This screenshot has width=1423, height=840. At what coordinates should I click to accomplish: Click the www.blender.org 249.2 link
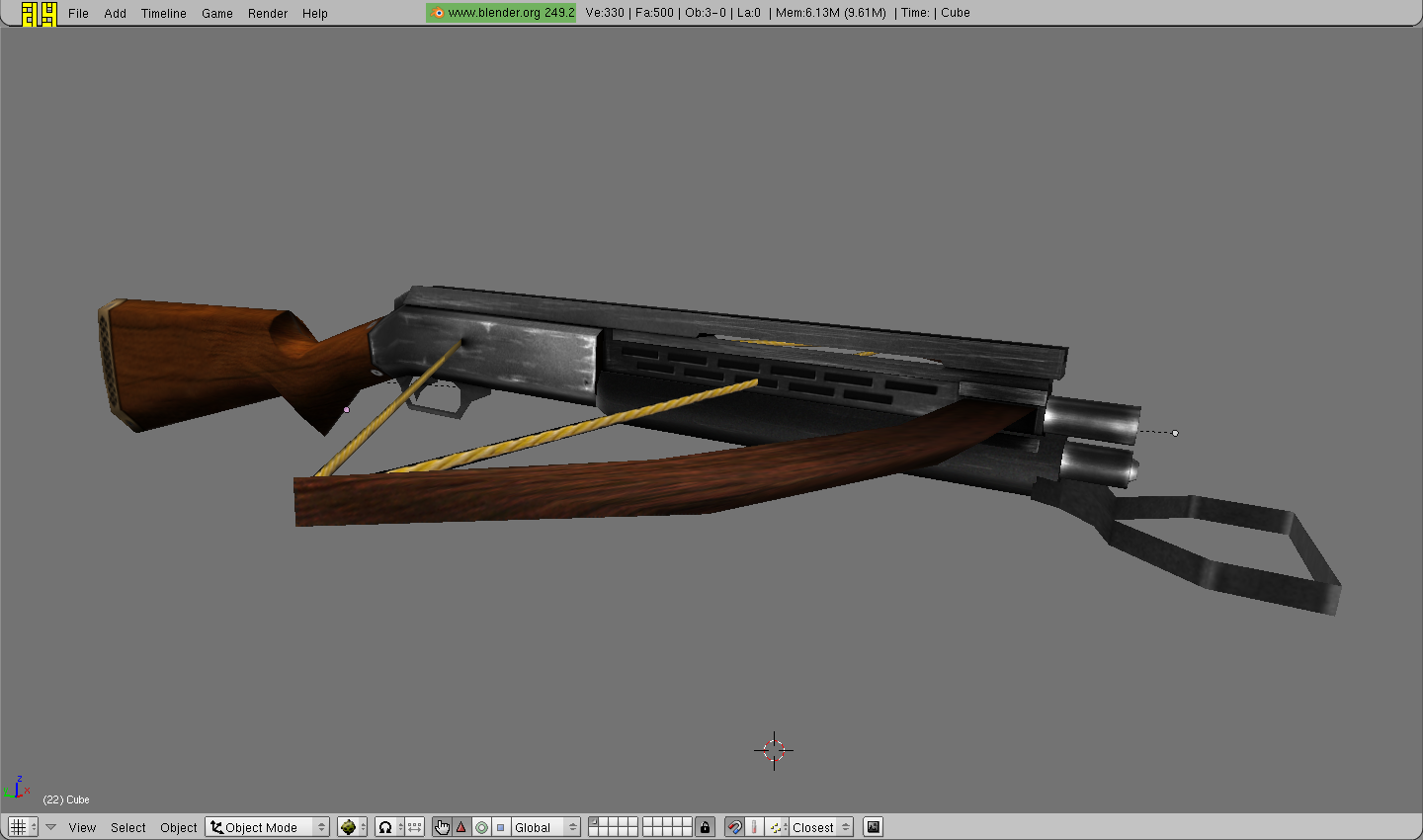coord(502,13)
